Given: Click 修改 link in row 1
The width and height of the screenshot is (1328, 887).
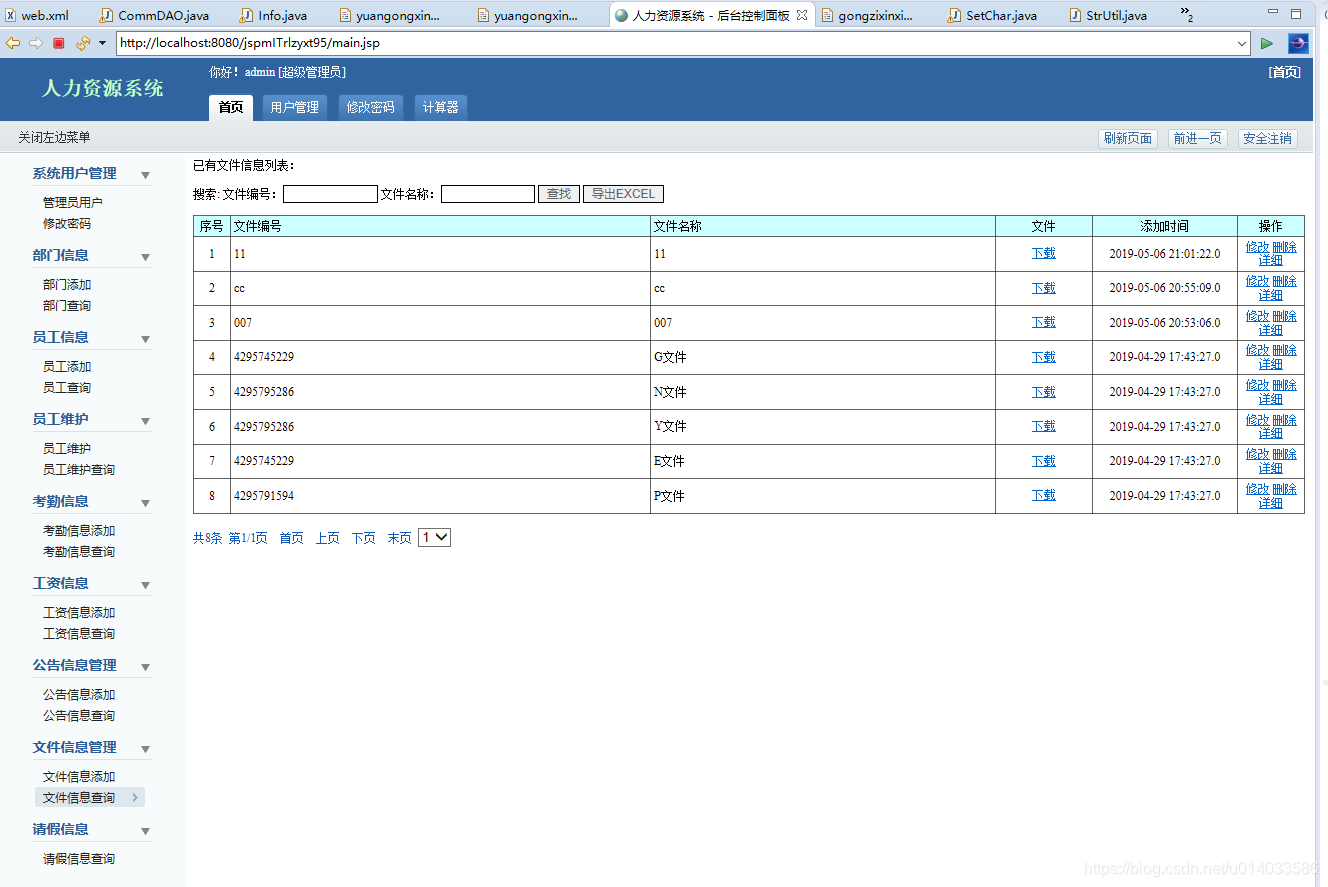Looking at the screenshot, I should click(x=1257, y=247).
